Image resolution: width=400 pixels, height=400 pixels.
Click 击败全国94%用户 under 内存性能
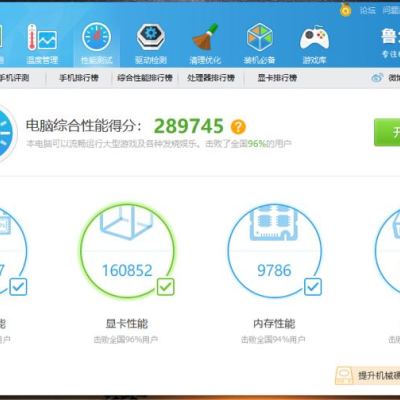point(273,340)
